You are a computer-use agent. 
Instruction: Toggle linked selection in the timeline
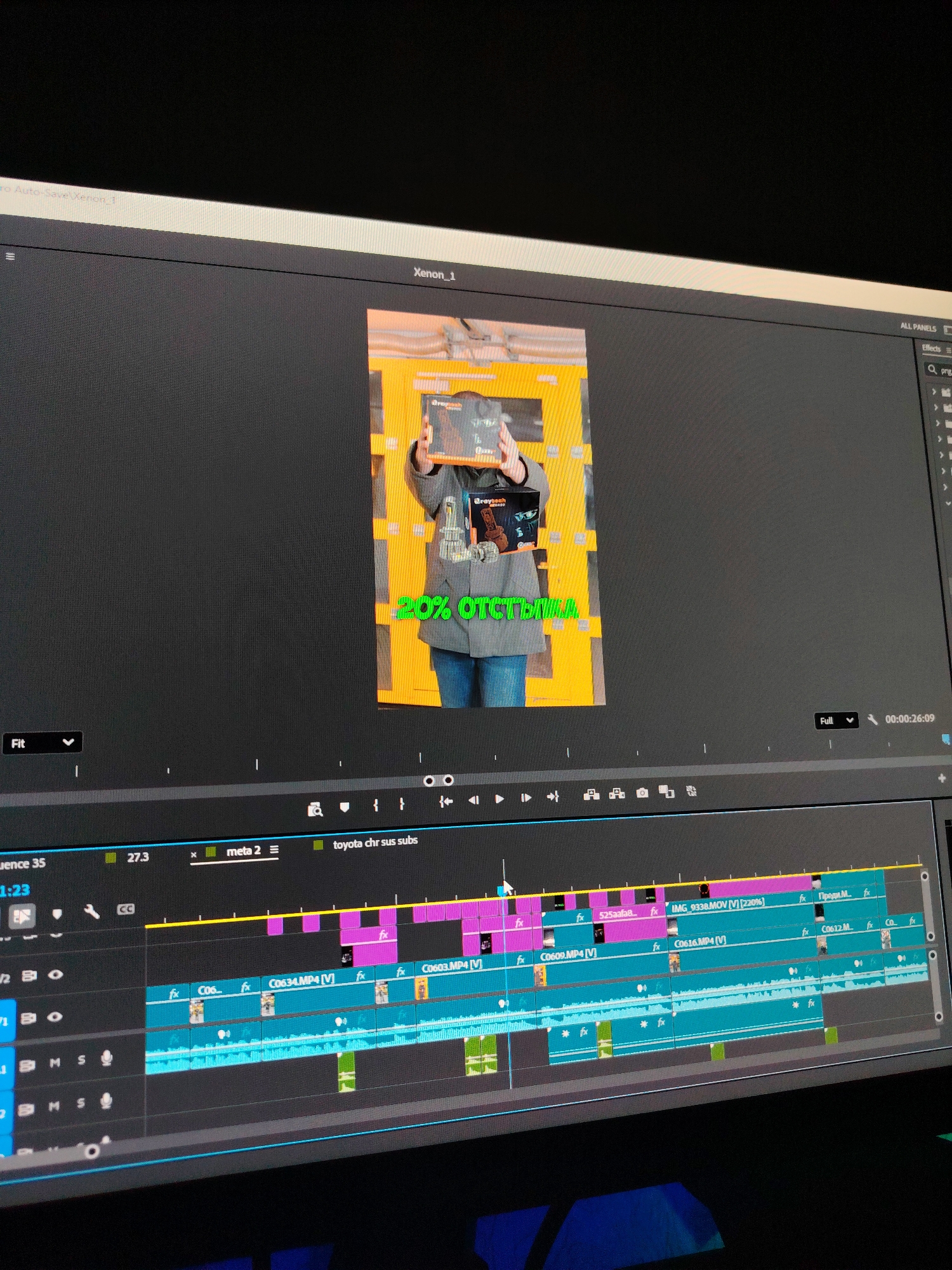22,916
